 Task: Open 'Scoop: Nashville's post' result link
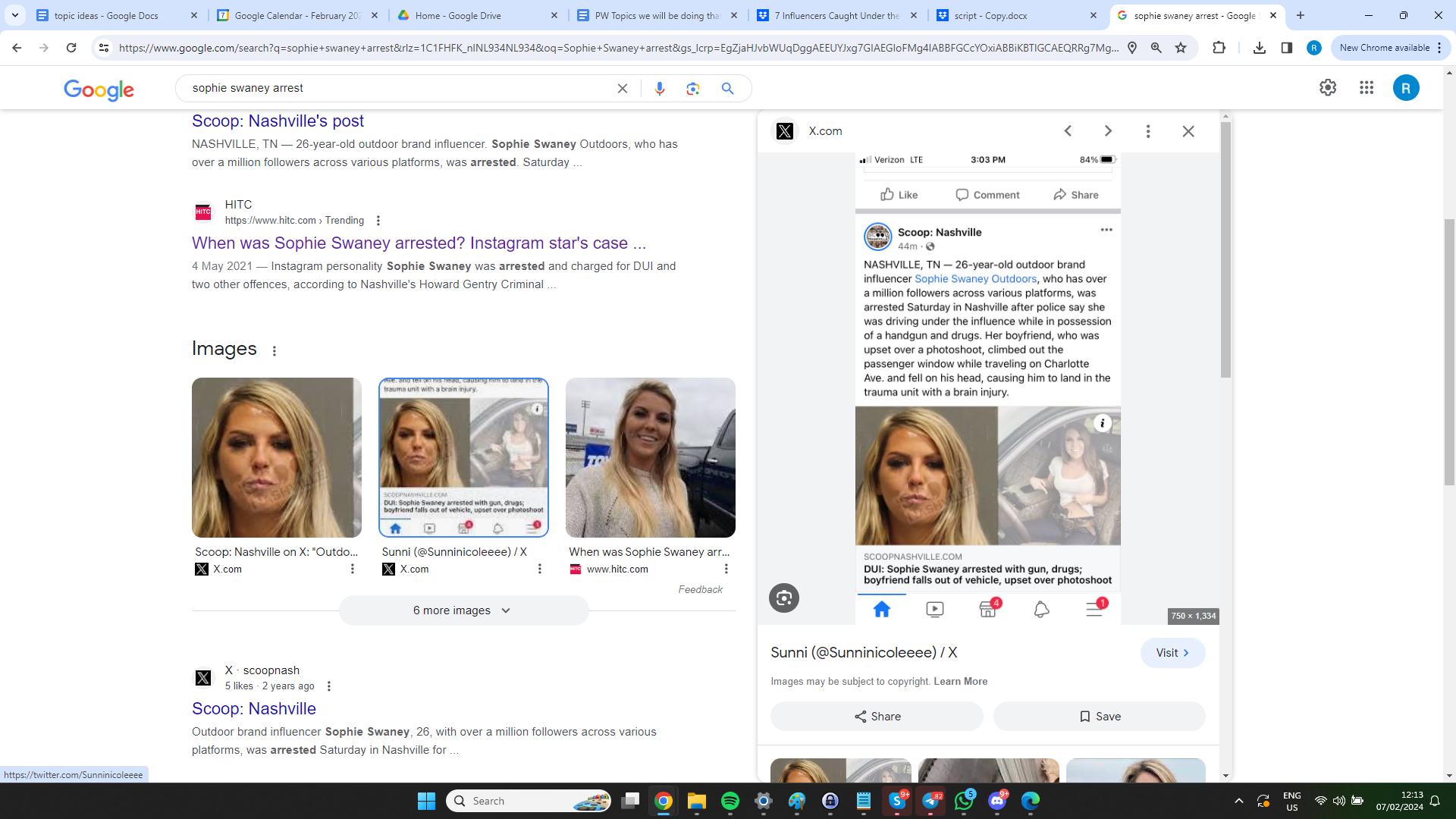click(278, 121)
